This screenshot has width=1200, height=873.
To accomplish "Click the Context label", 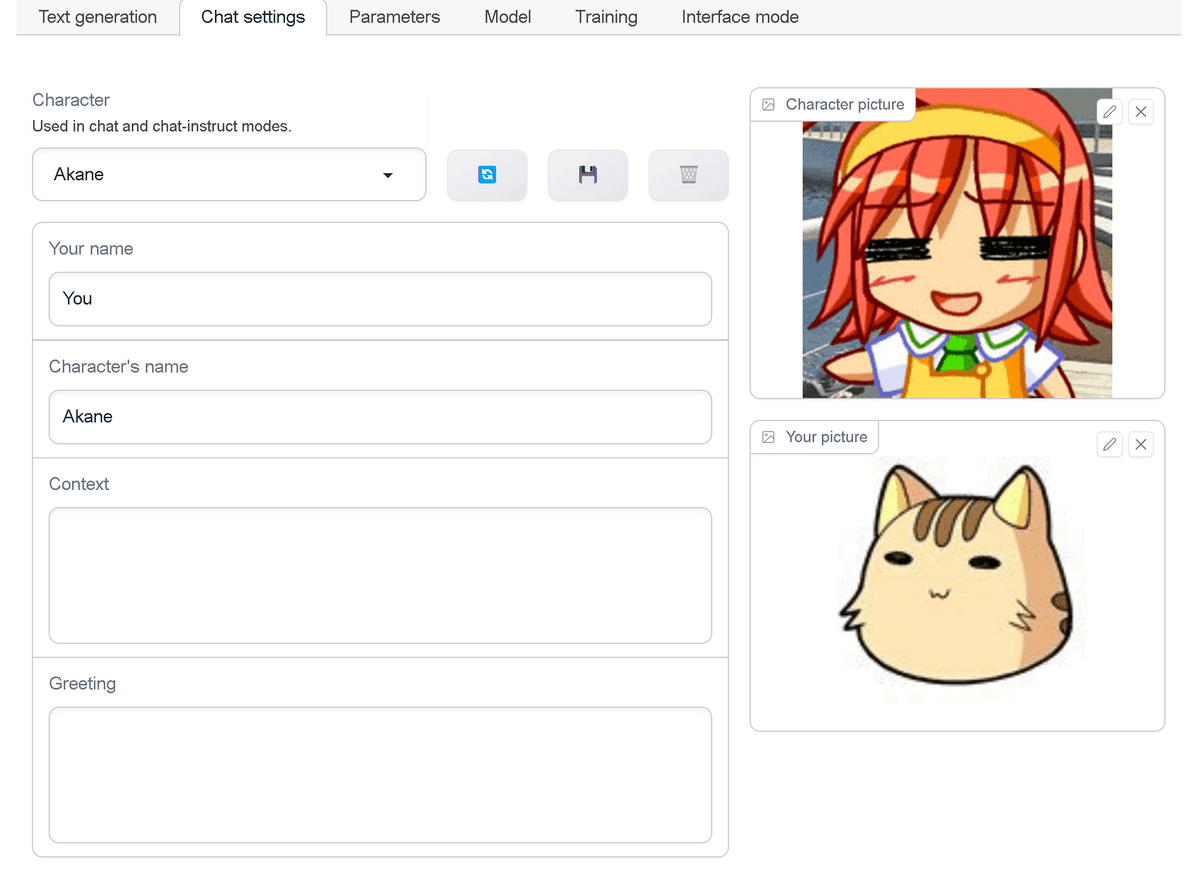I will pos(79,484).
